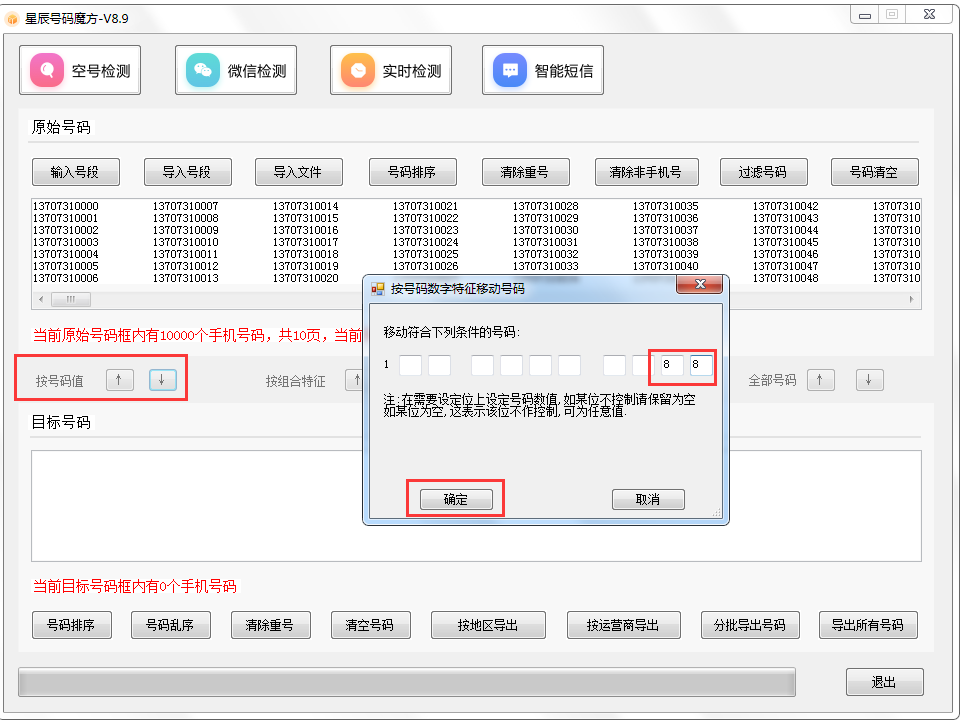The height and width of the screenshot is (725, 971).
Task: Click the left arrow of the horizontal scrollbar
Action: [40, 298]
